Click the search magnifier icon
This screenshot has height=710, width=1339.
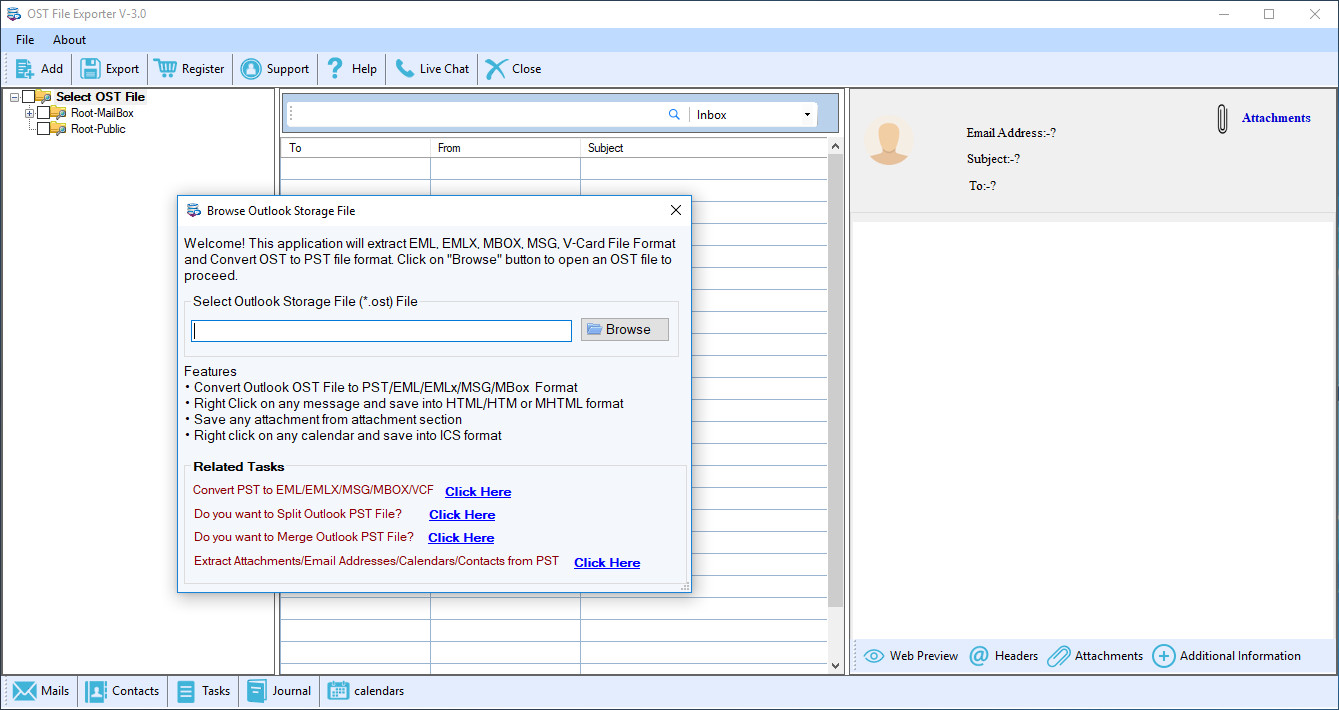[674, 115]
